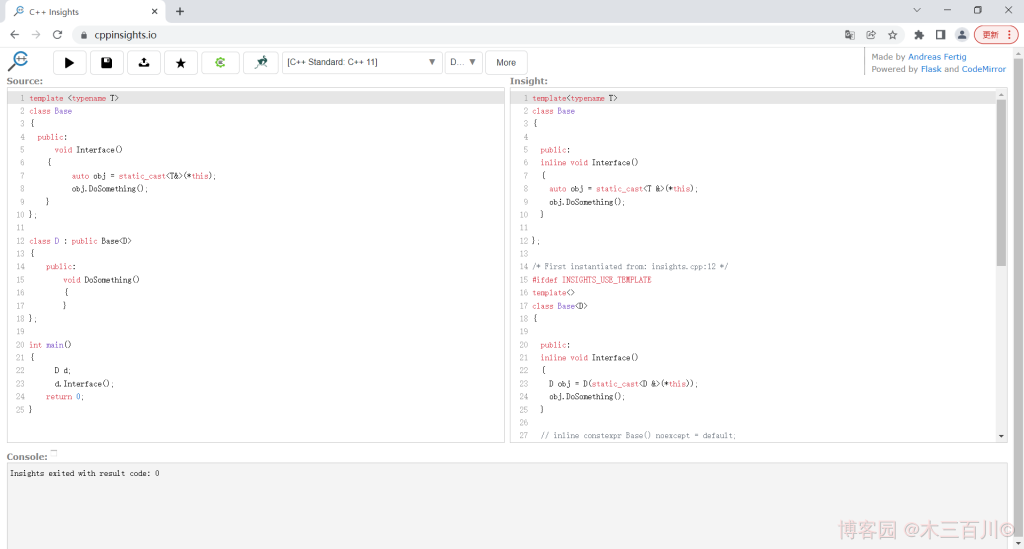The height and width of the screenshot is (549, 1024).
Task: Open a new browser tab
Action: coord(180,11)
